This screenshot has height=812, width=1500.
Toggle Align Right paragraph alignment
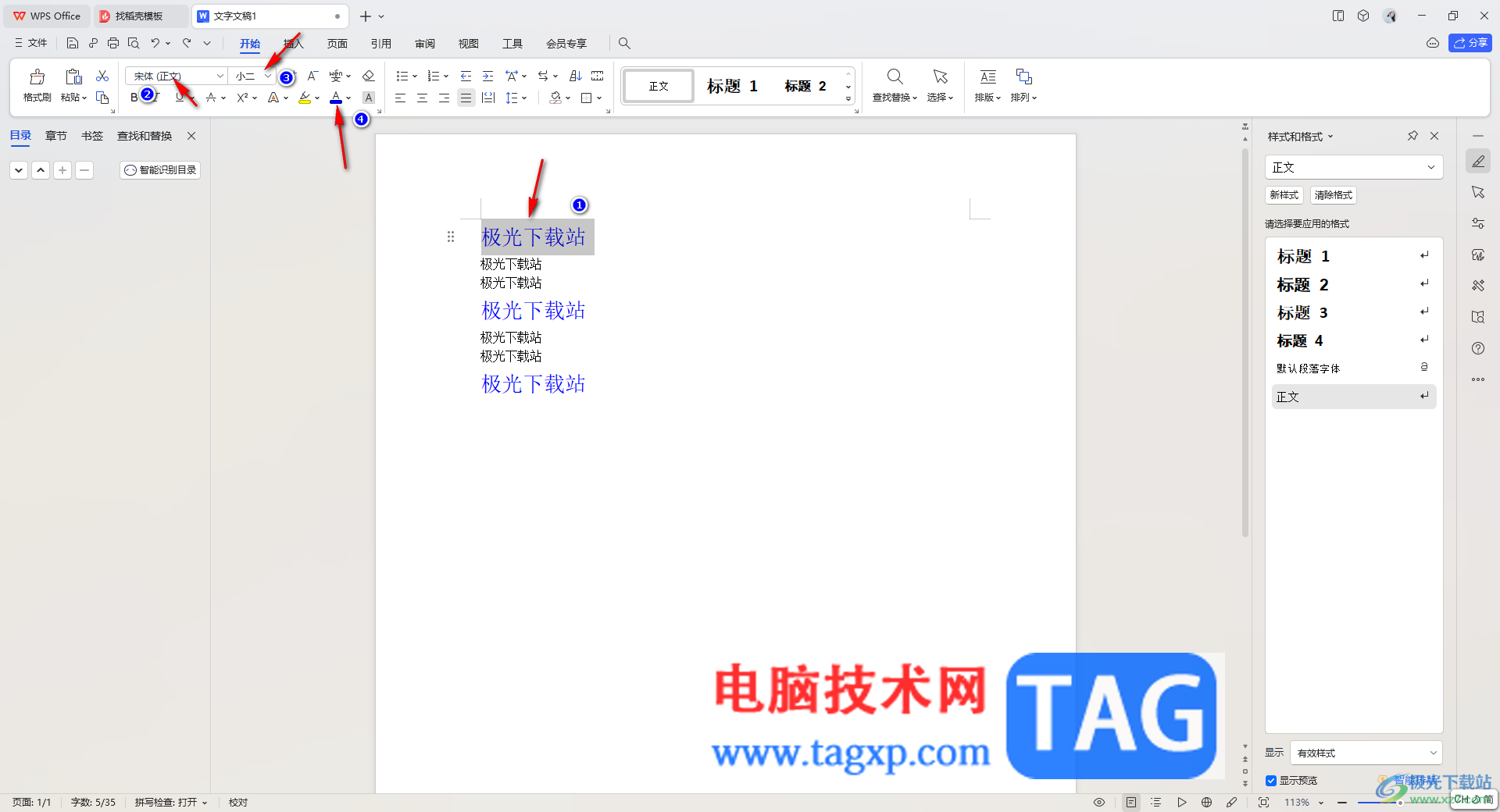(x=444, y=98)
